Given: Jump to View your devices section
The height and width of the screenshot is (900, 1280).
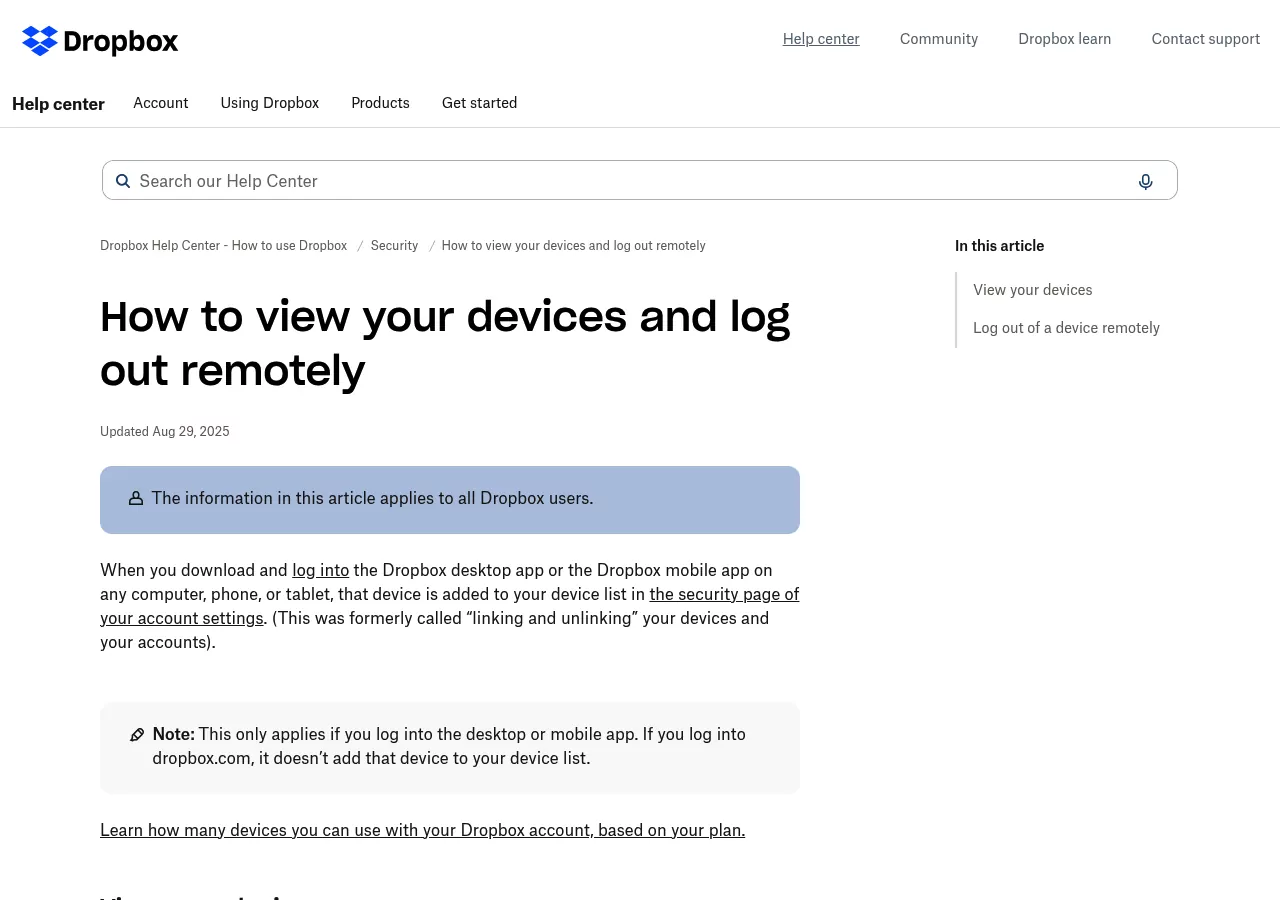Looking at the screenshot, I should (x=1033, y=290).
